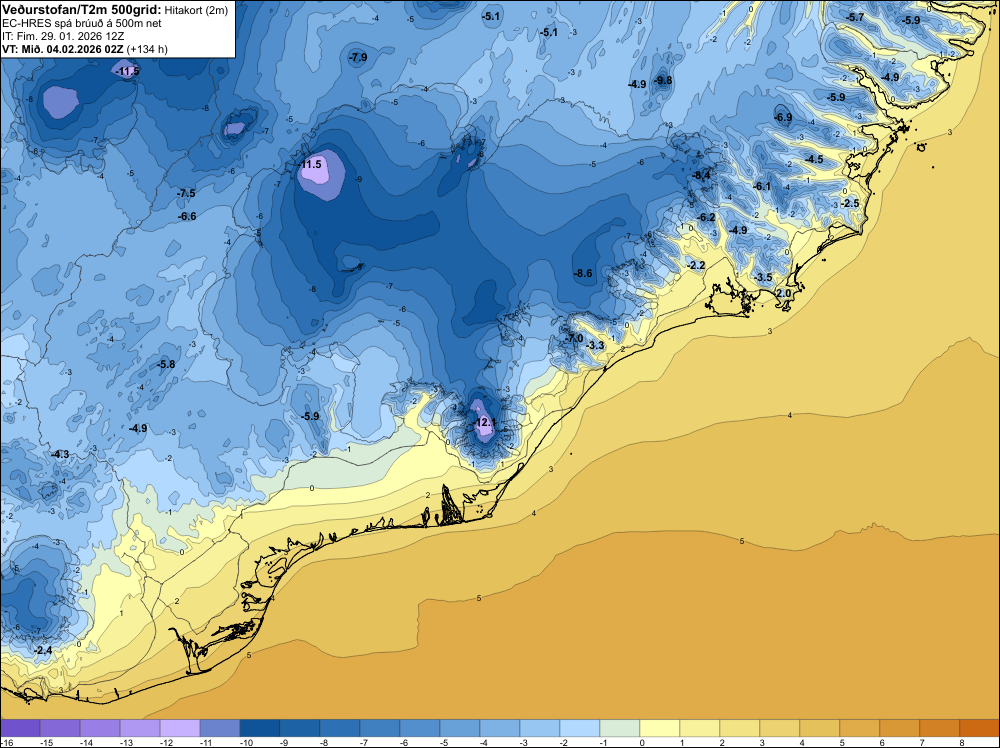Click the pale yellow legend swatch between 0 and 1

[x=659, y=728]
